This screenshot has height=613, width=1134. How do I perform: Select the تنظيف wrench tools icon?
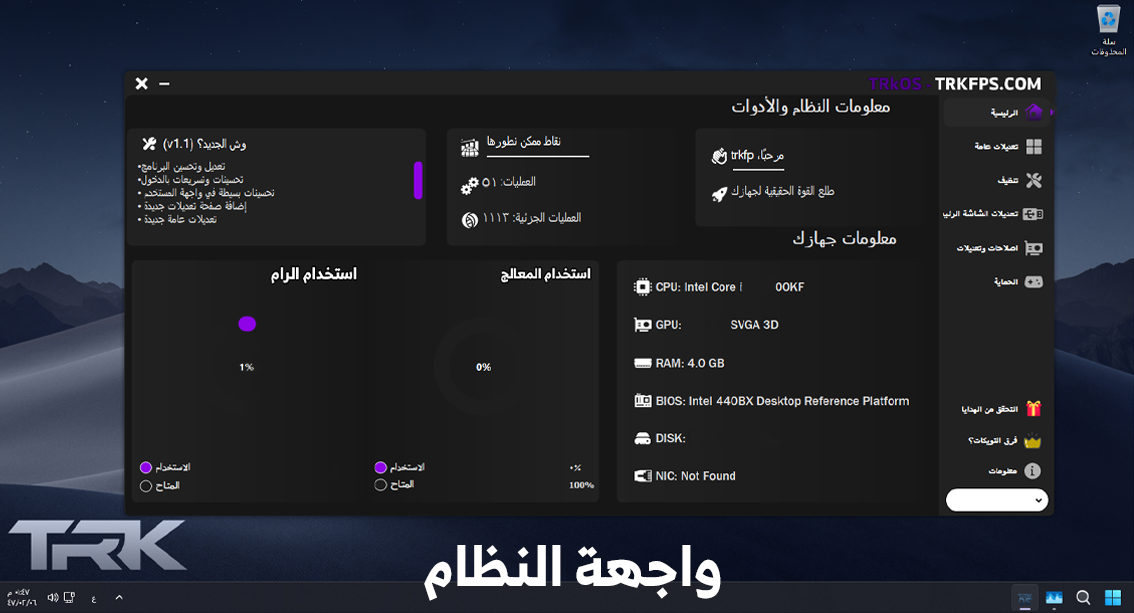(1033, 180)
